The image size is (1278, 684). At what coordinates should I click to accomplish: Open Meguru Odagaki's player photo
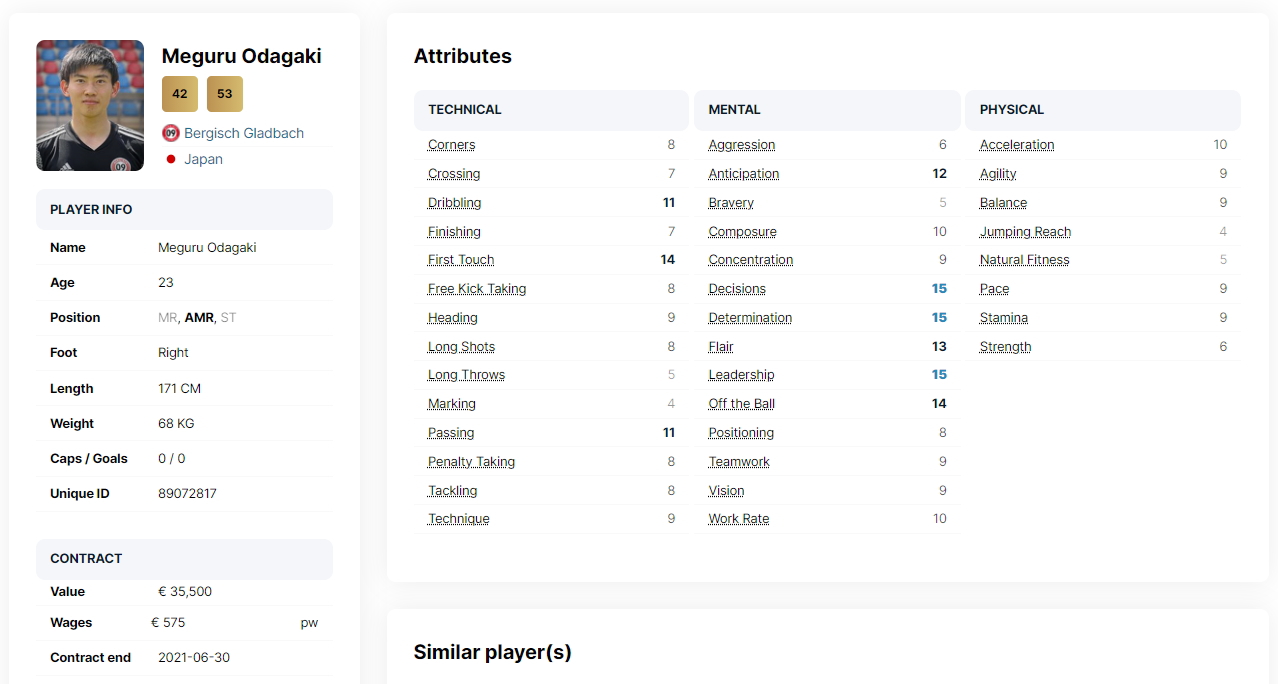90,105
